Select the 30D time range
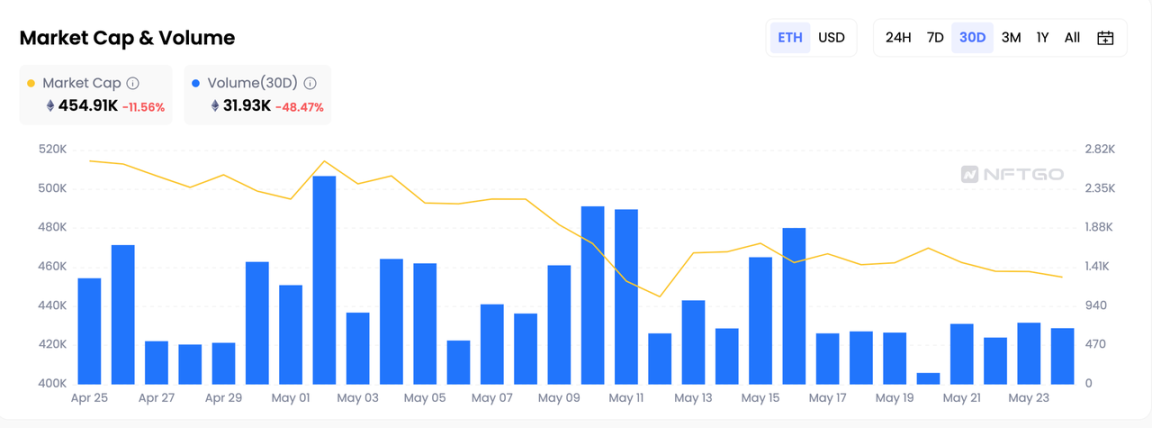Image resolution: width=1152 pixels, height=428 pixels. pyautogui.click(x=972, y=38)
